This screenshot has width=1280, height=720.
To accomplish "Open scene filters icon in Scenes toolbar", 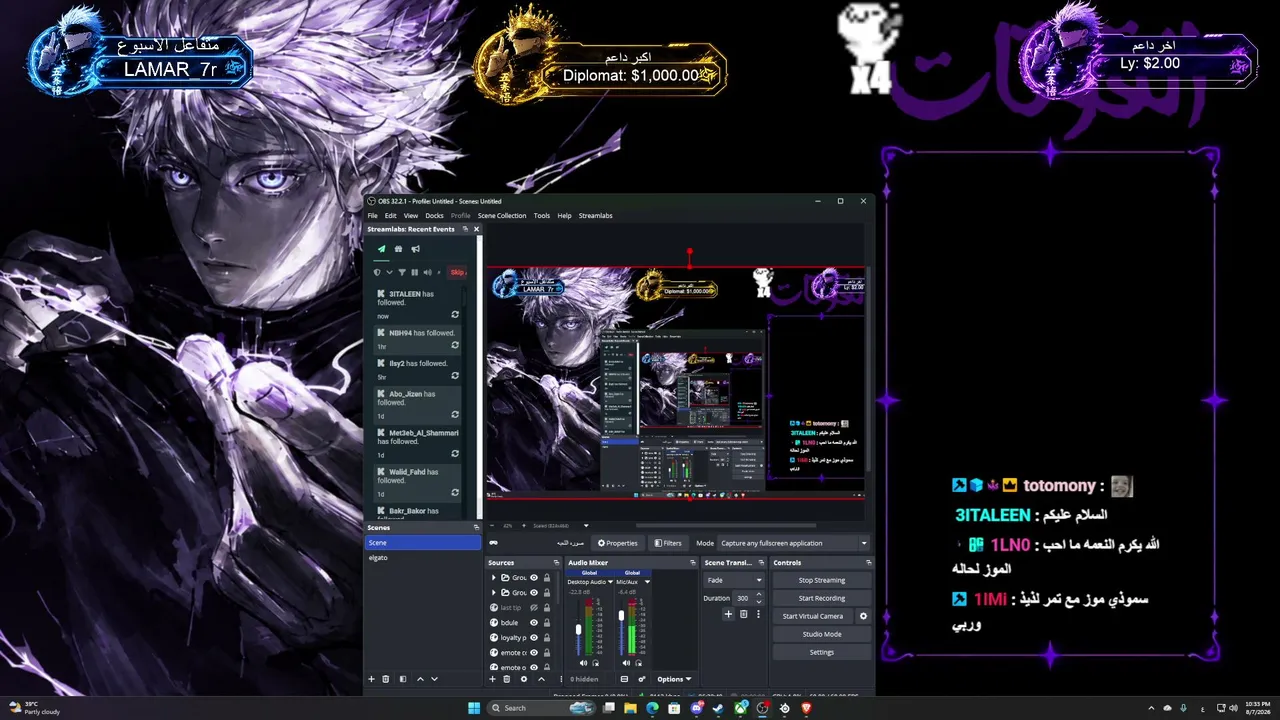I will click(403, 679).
